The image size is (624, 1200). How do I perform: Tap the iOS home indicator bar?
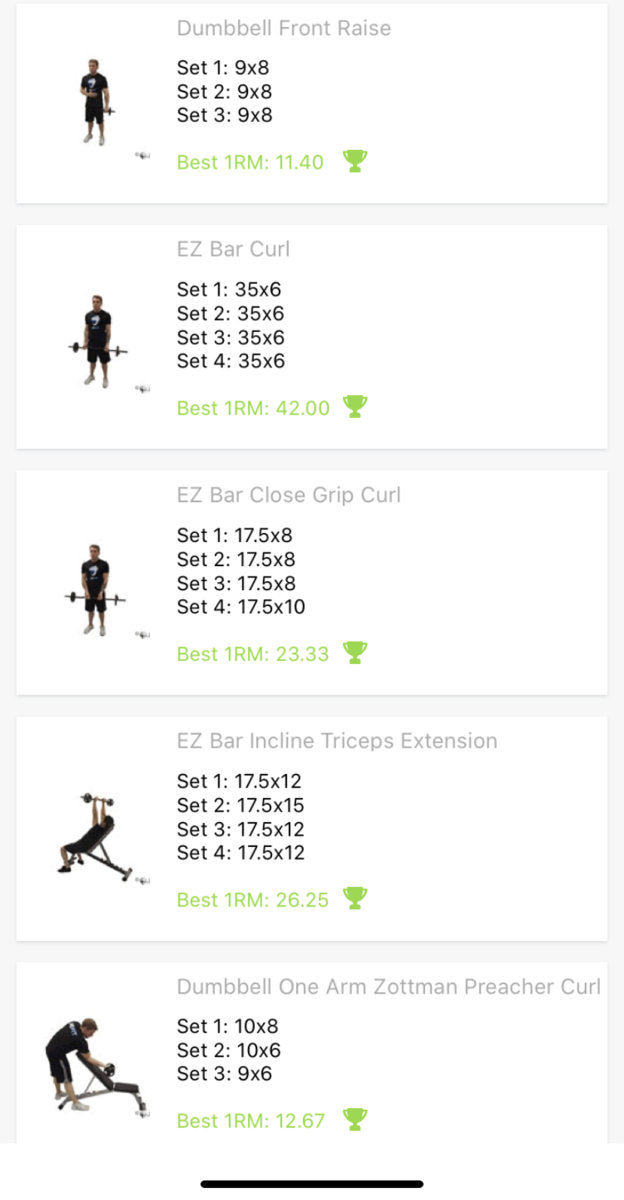click(312, 1184)
